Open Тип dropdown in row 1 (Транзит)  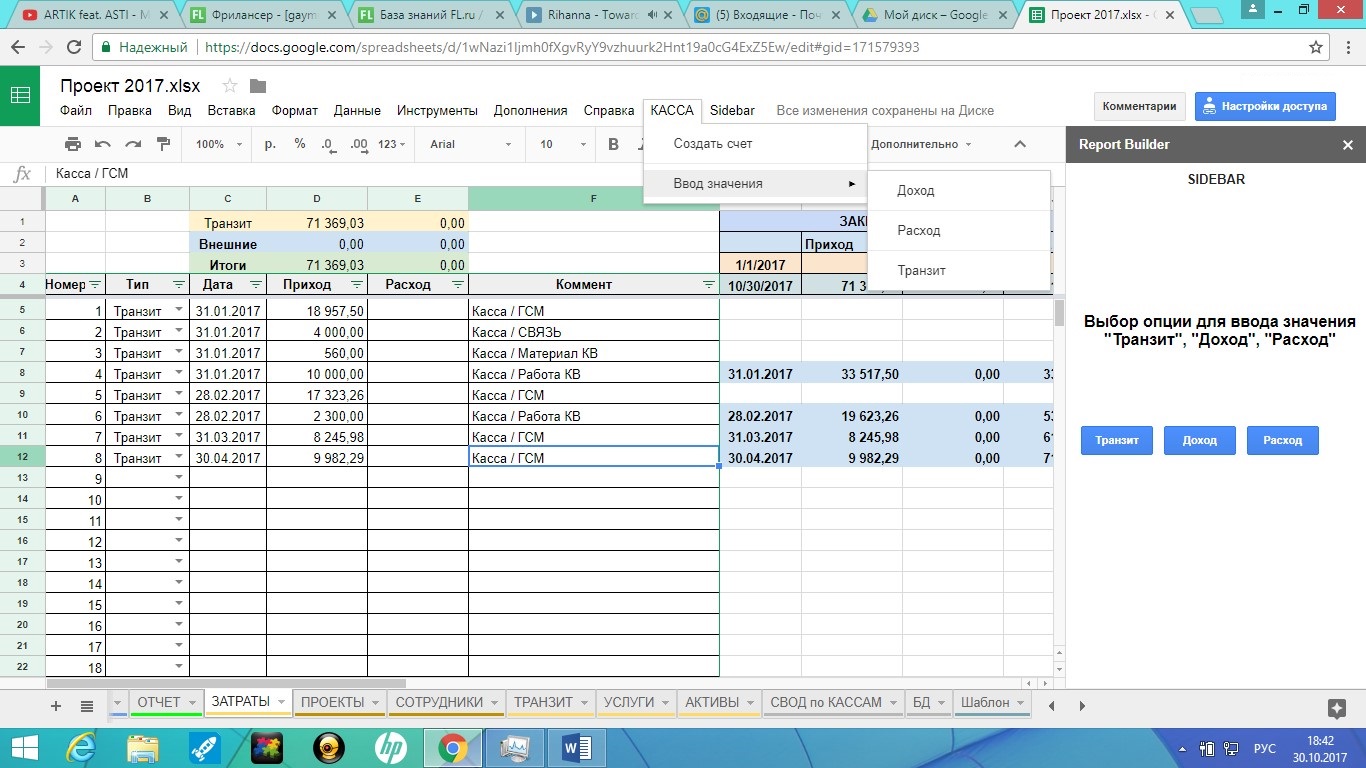pos(179,311)
